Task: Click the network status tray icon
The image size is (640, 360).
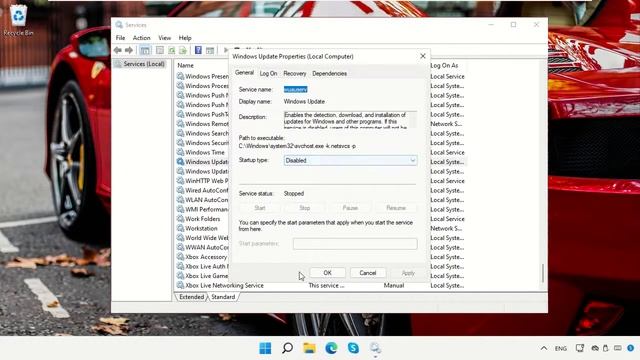Action: [580, 348]
